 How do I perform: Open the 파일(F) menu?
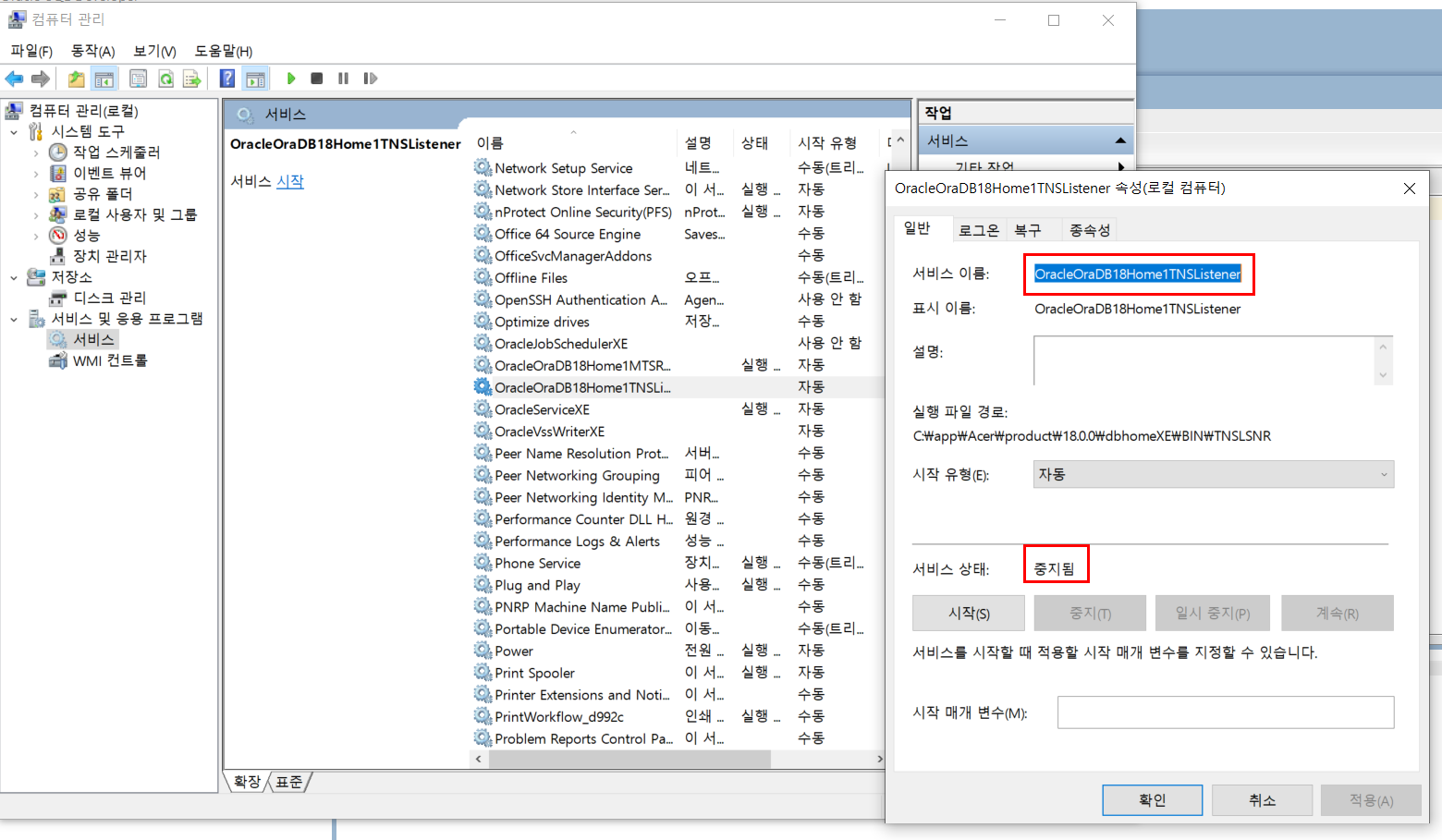(x=31, y=51)
